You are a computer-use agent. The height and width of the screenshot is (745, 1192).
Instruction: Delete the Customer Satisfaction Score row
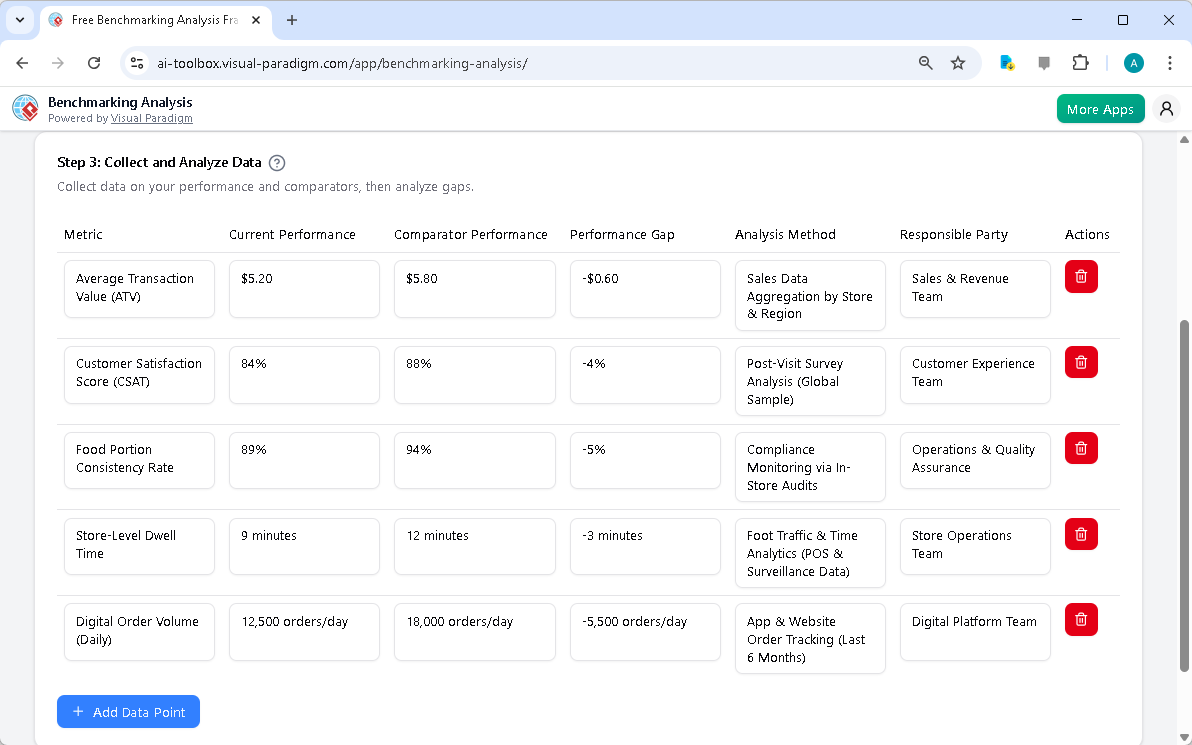tap(1081, 362)
